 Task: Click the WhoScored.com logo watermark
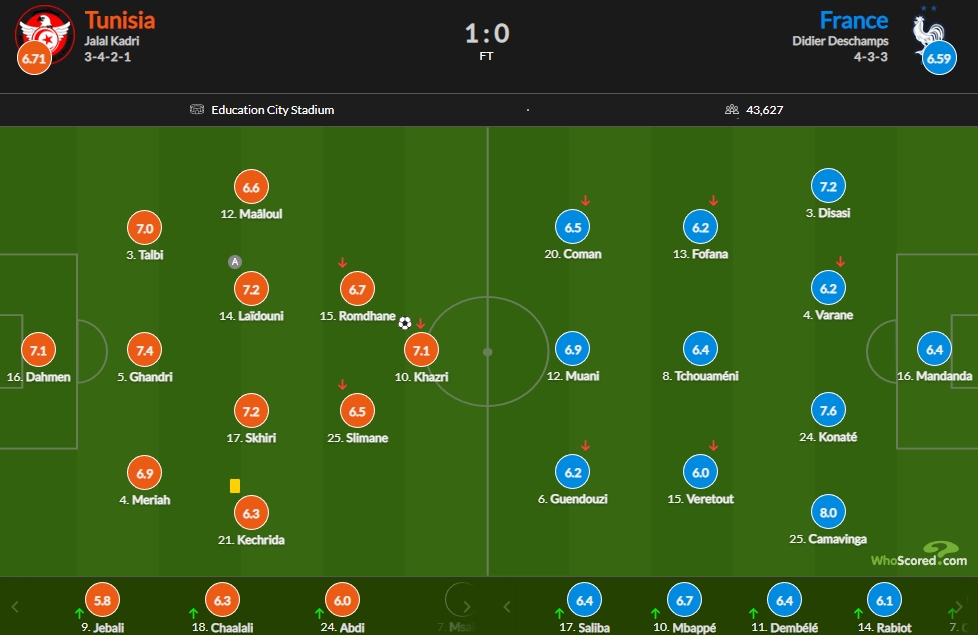click(x=919, y=554)
